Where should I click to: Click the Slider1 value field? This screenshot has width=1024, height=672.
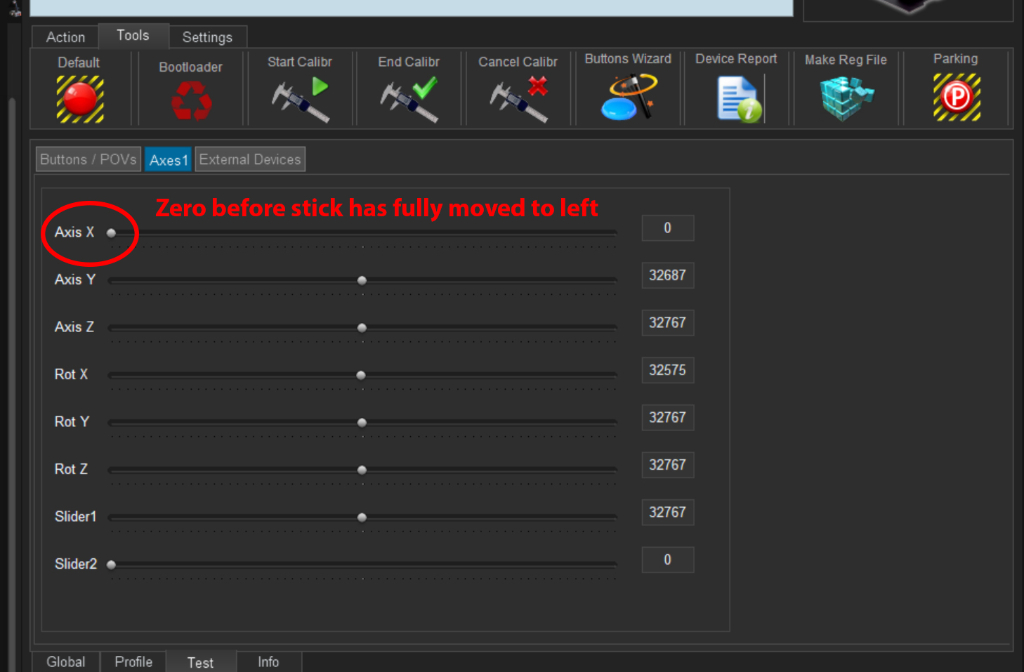click(x=667, y=512)
